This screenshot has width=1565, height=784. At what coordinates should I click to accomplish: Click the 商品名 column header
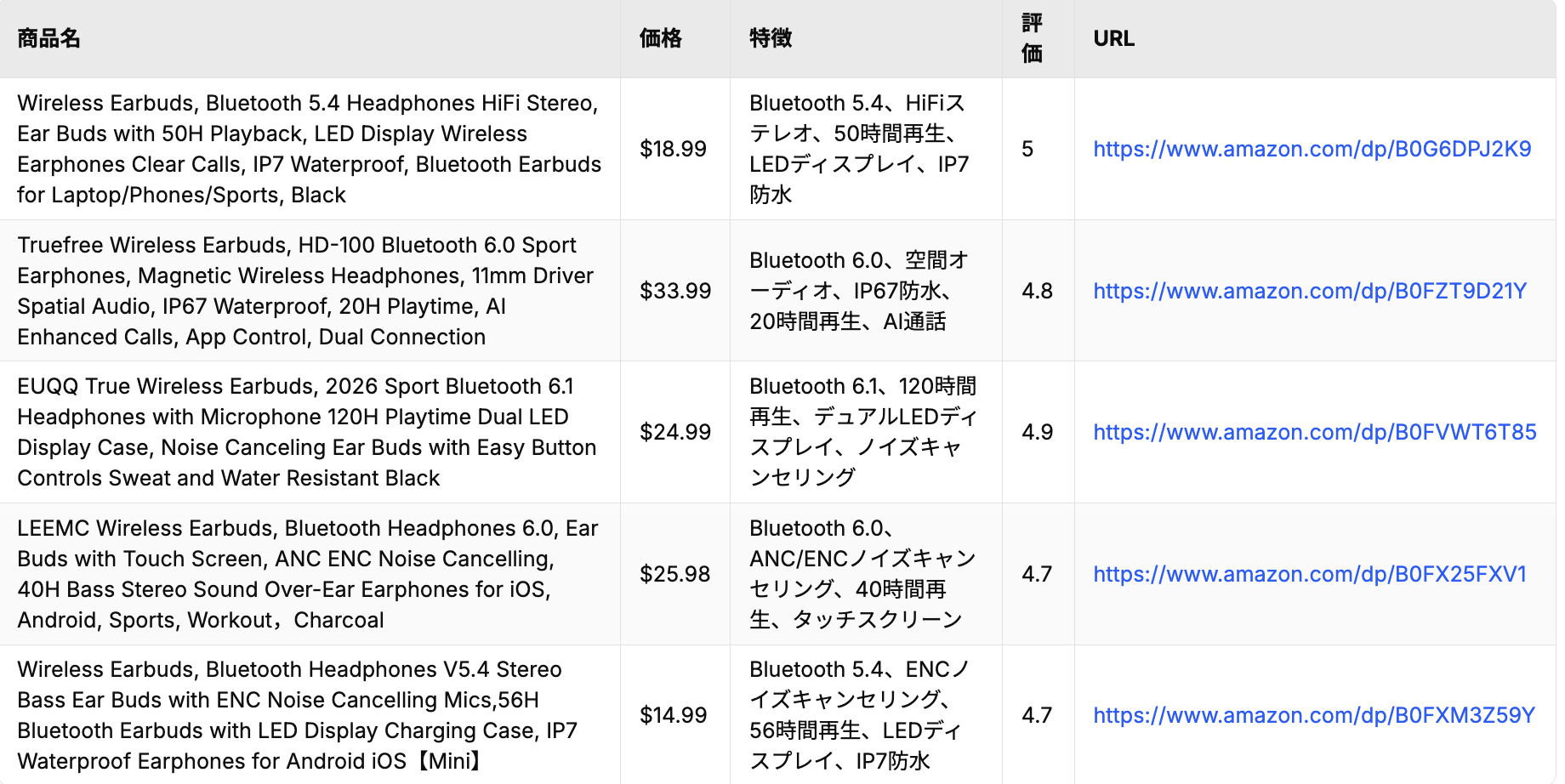48,39
